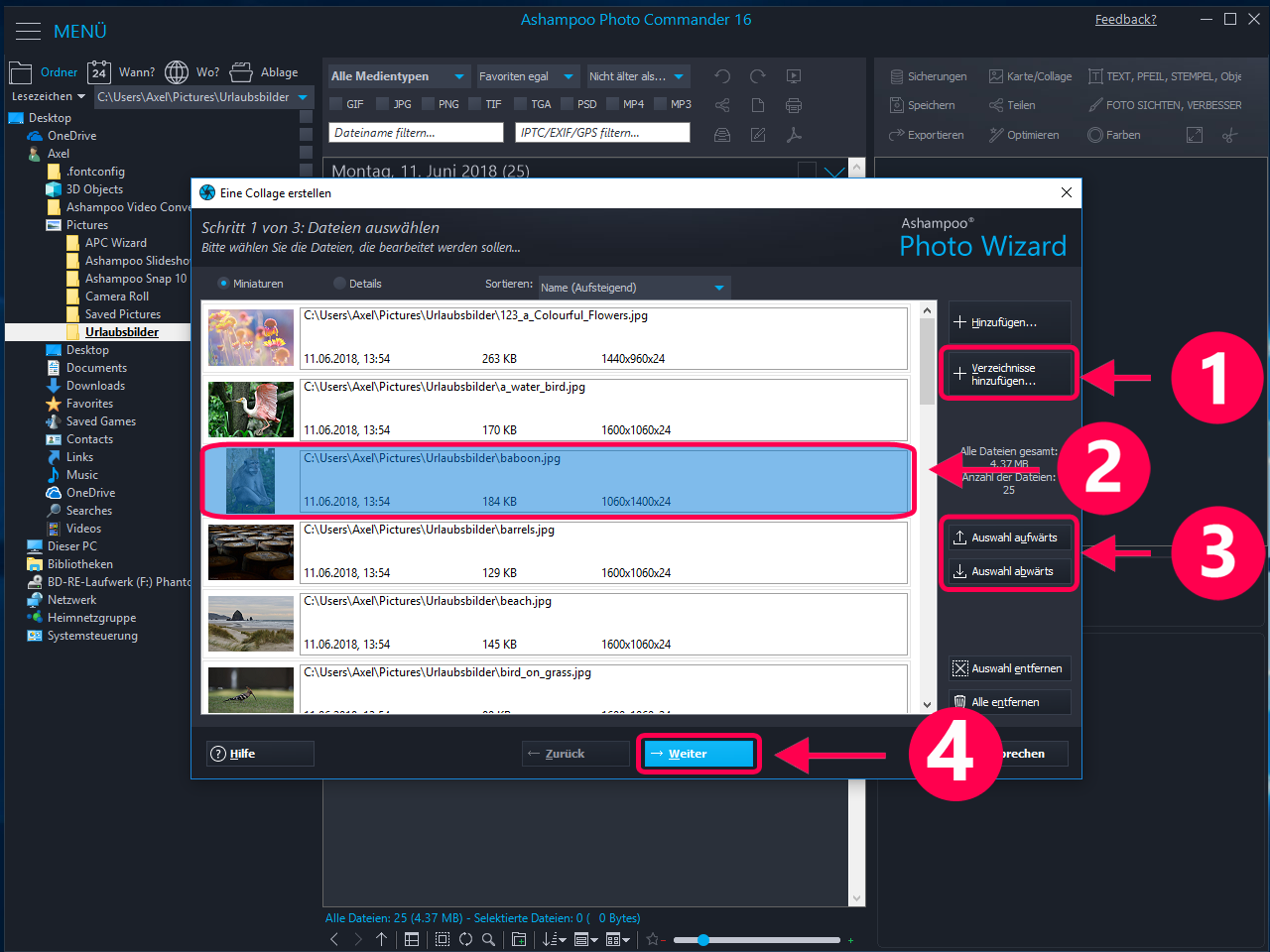The width and height of the screenshot is (1270, 952).
Task: Select the Camera Roll folder in tree
Action: pyautogui.click(x=117, y=297)
